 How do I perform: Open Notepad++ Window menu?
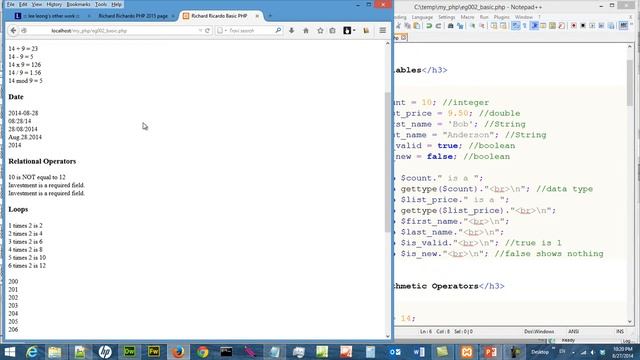pos(524,17)
